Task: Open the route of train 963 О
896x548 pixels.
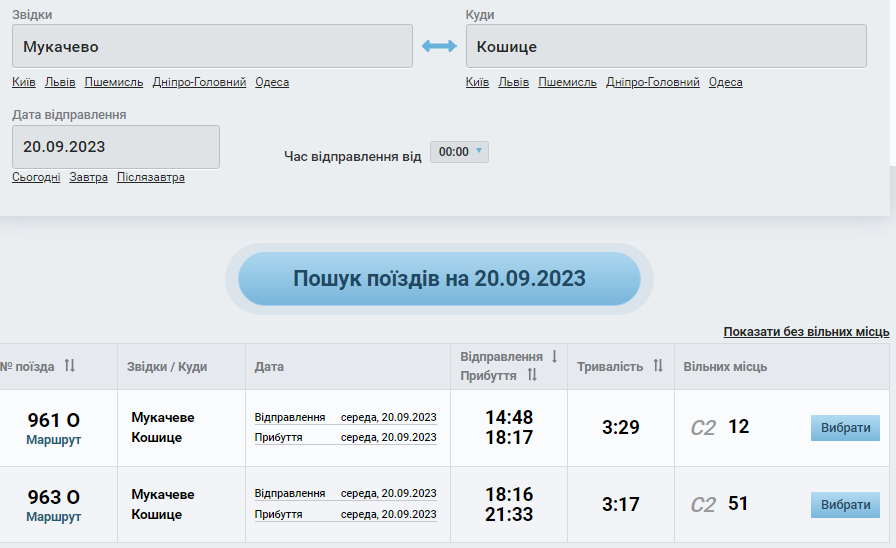Action: [54, 517]
